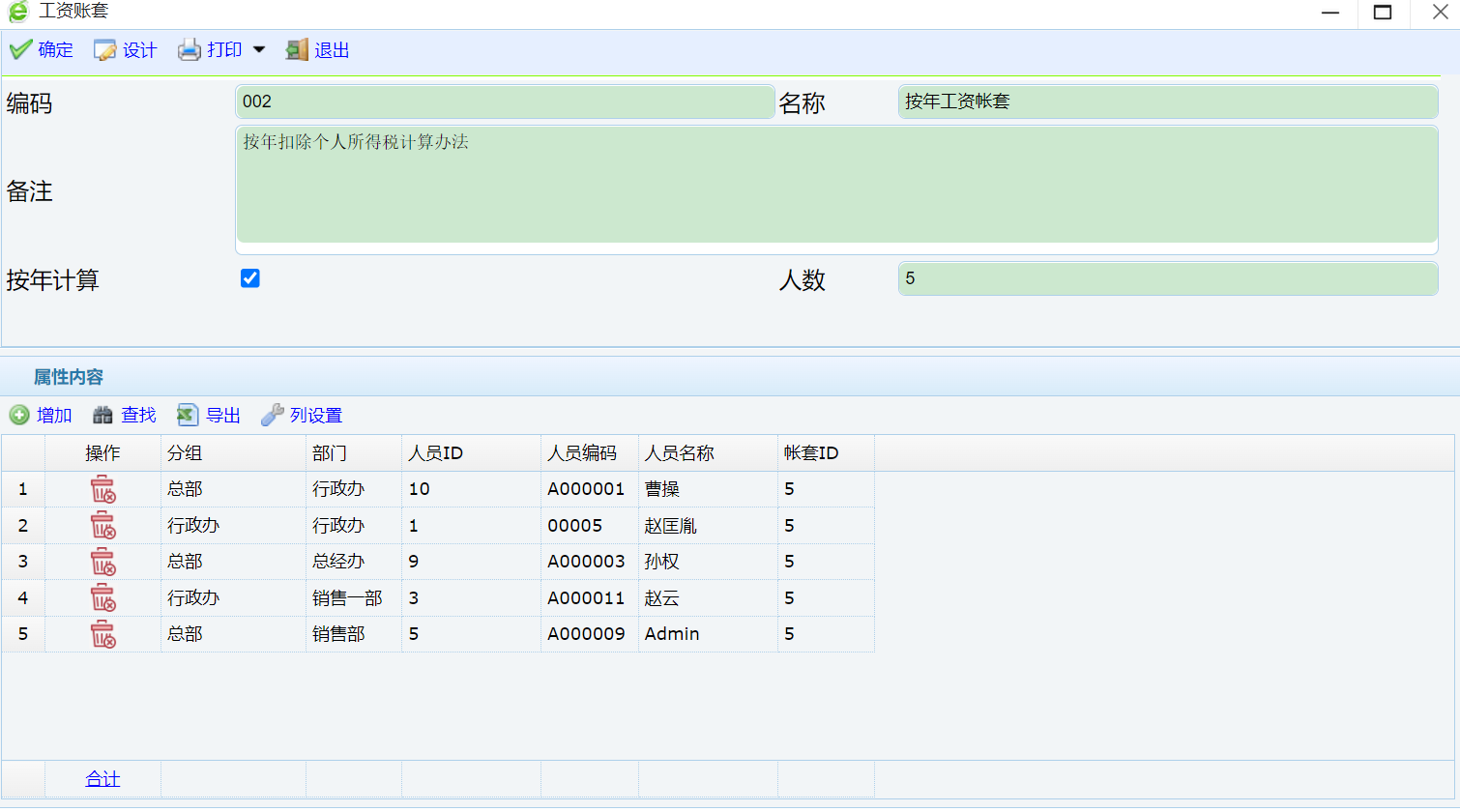Click the 打印 printer icon

(189, 50)
